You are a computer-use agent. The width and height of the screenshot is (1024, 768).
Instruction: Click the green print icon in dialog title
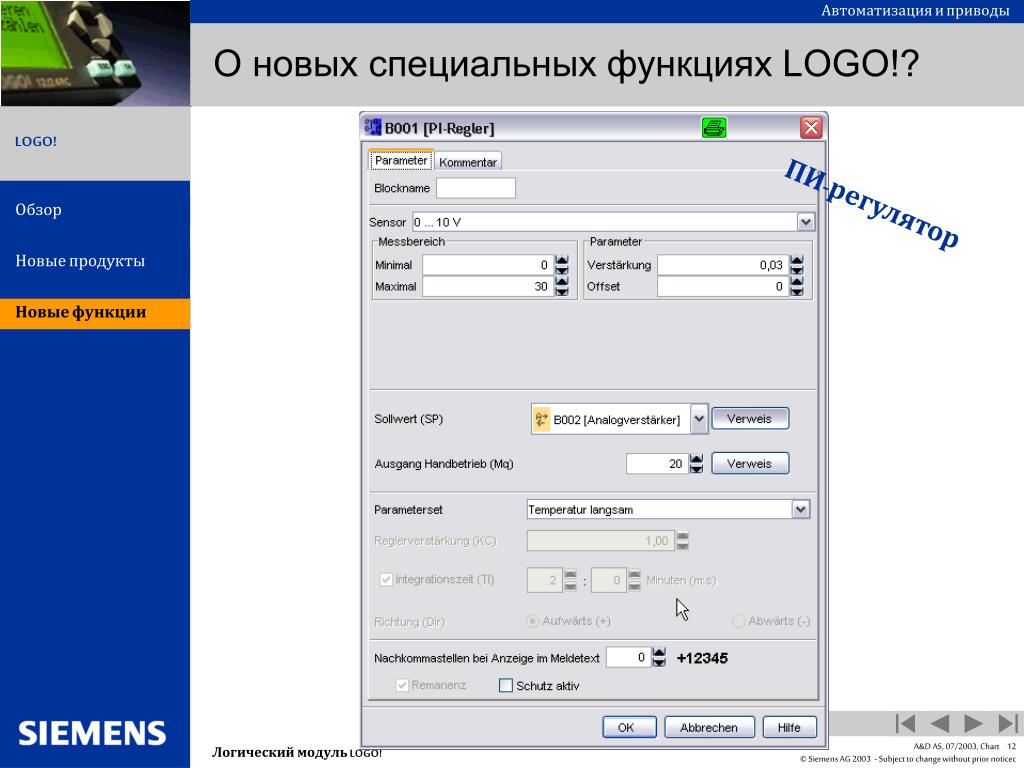714,127
